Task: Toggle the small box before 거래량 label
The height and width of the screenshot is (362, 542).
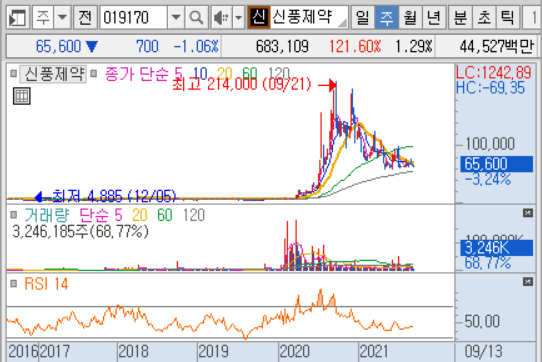Action: 13,215
